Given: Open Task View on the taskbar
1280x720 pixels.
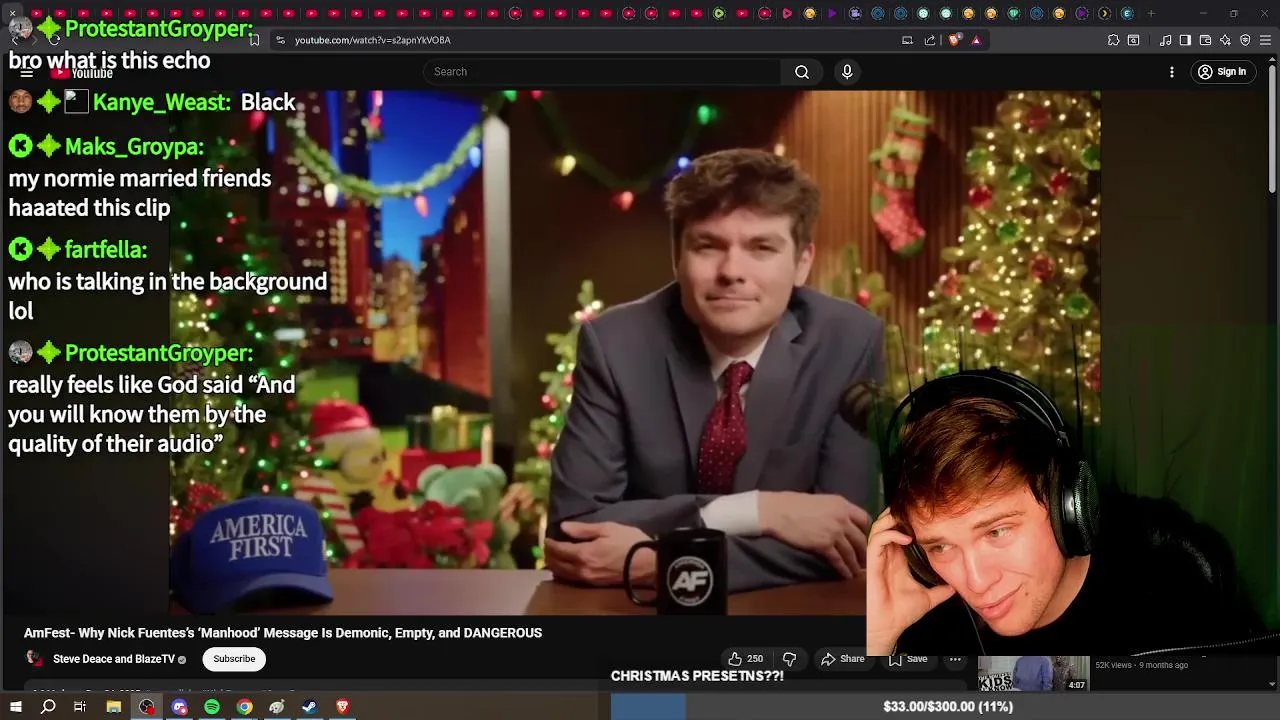Looking at the screenshot, I should click(x=80, y=707).
